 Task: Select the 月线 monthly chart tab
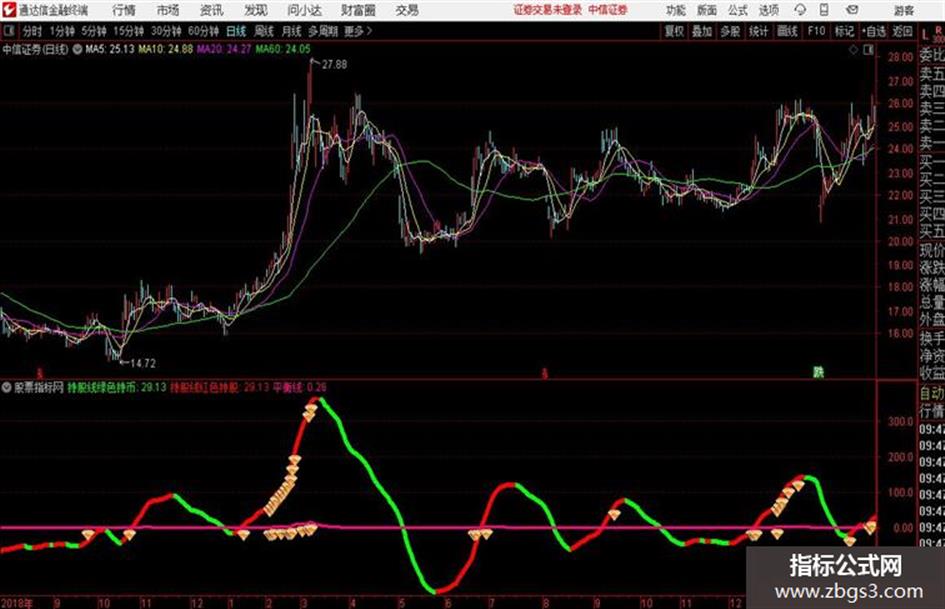[x=292, y=31]
